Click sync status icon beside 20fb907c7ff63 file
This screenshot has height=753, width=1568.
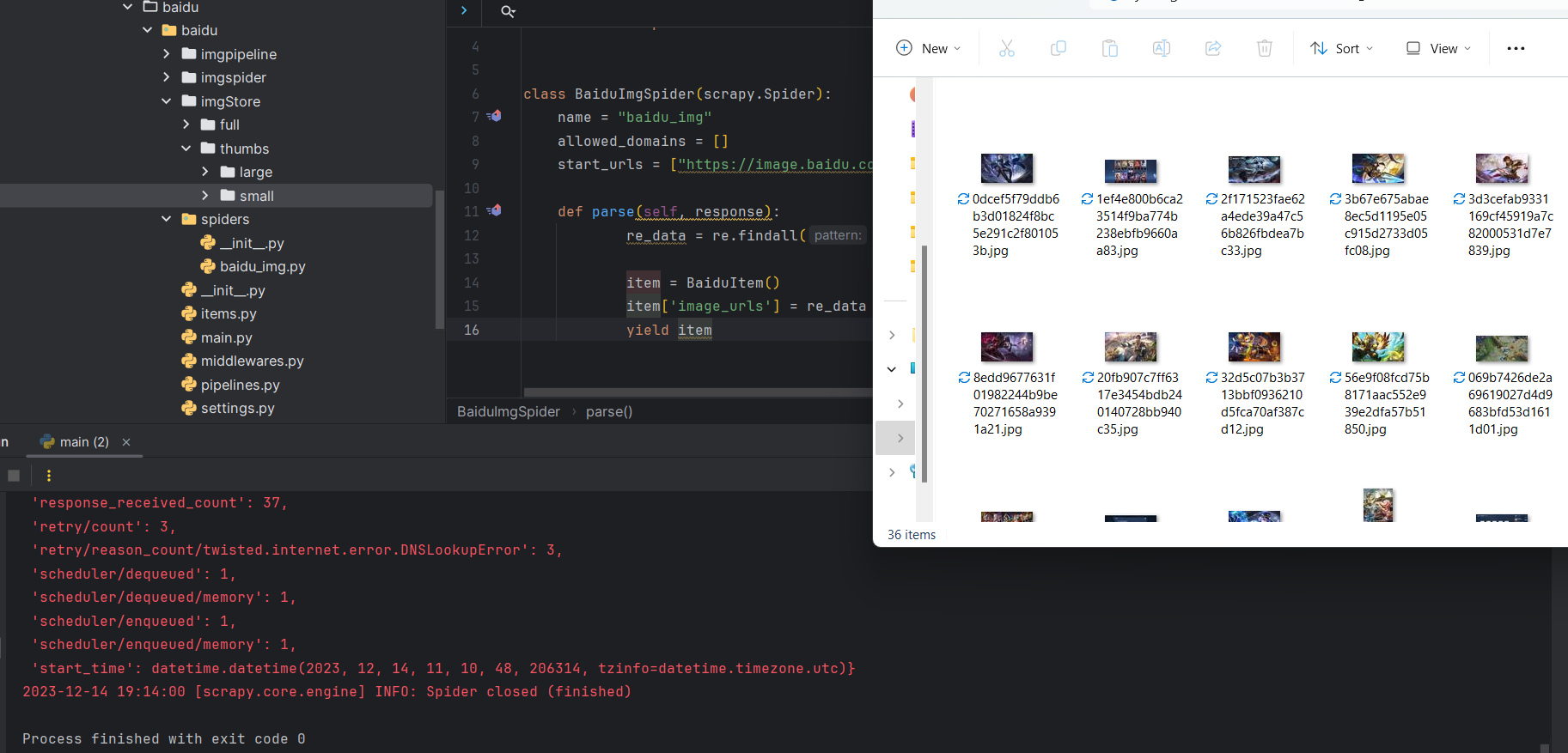(1088, 378)
